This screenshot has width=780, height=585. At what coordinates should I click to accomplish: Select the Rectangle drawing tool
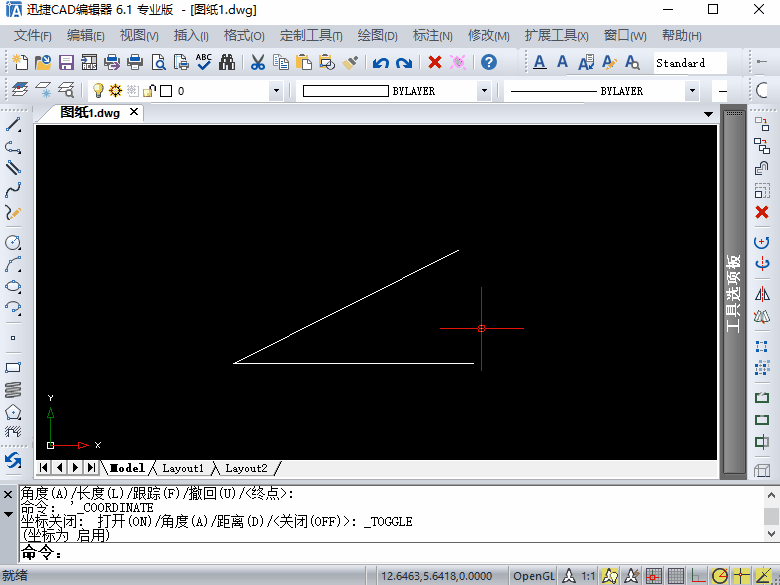pyautogui.click(x=13, y=368)
